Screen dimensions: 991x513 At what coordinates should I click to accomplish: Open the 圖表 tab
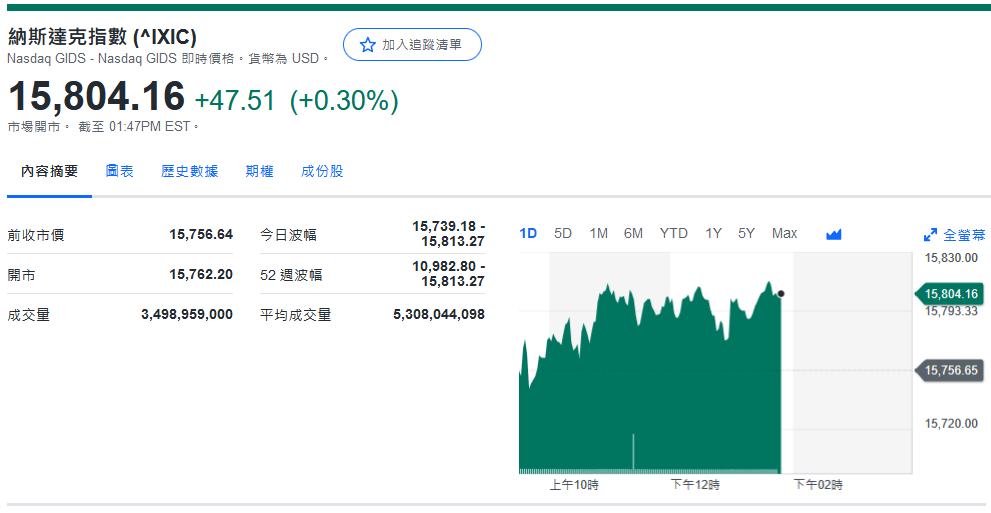(120, 171)
